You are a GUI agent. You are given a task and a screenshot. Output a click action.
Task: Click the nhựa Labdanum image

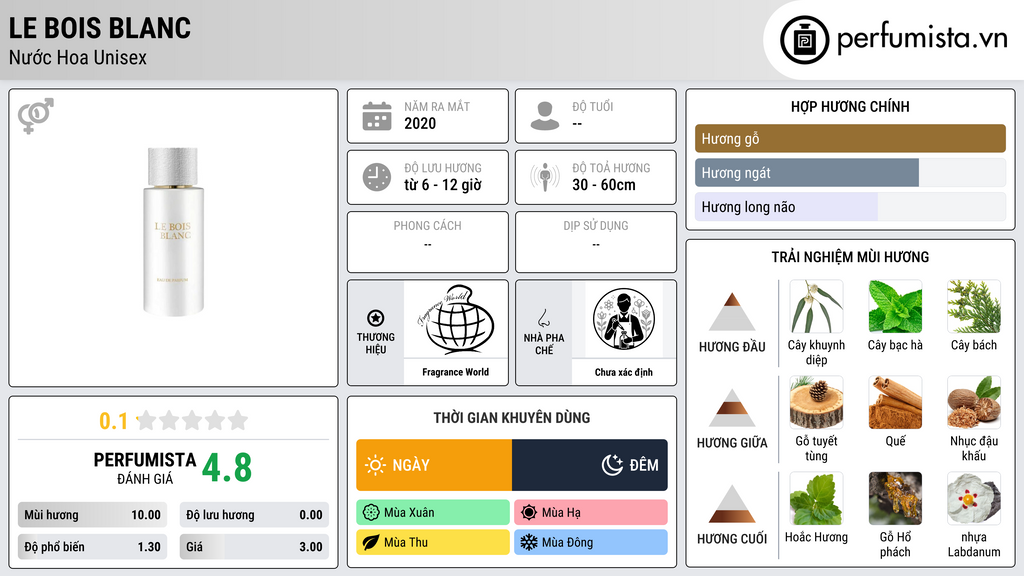(x=974, y=498)
